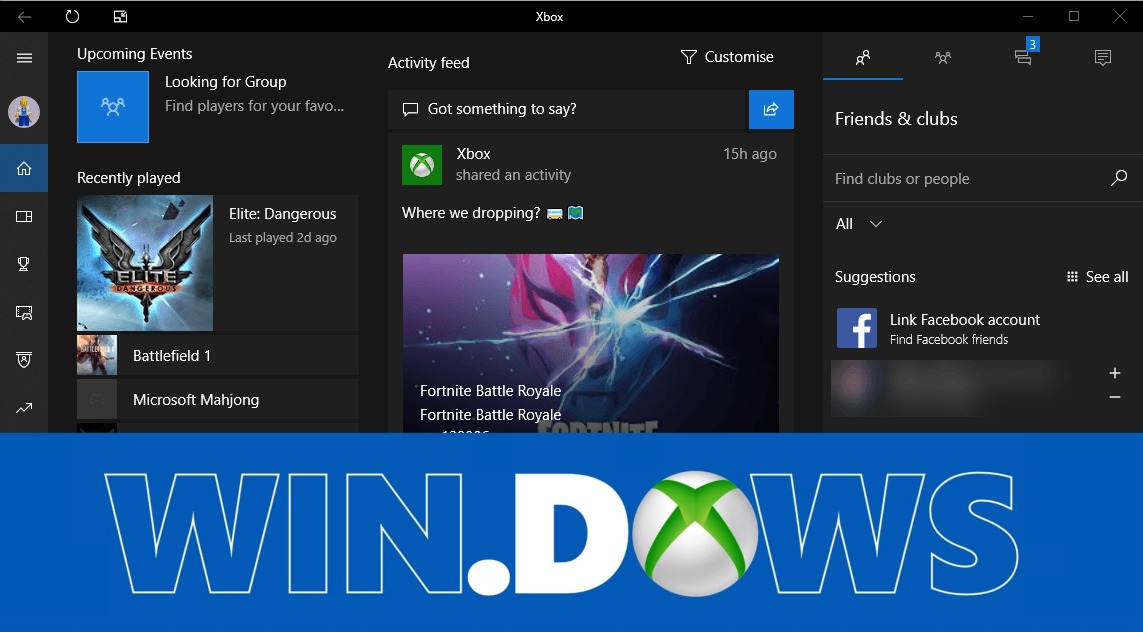Click the Where we dropping? post text
1143x632 pixels.
pyautogui.click(x=471, y=213)
